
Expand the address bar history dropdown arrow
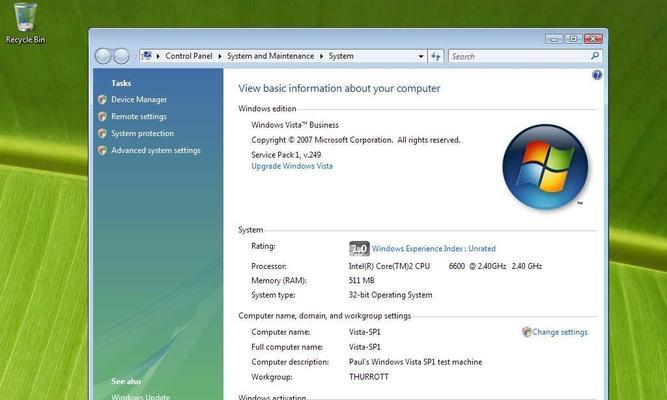(421, 56)
